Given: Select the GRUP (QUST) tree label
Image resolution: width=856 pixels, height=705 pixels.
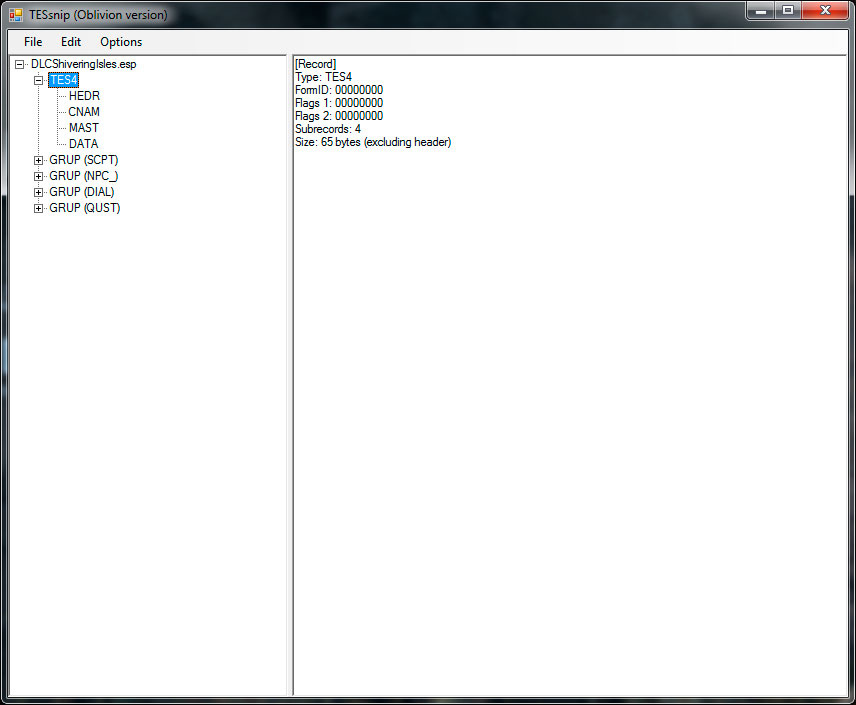Looking at the screenshot, I should coord(85,208).
